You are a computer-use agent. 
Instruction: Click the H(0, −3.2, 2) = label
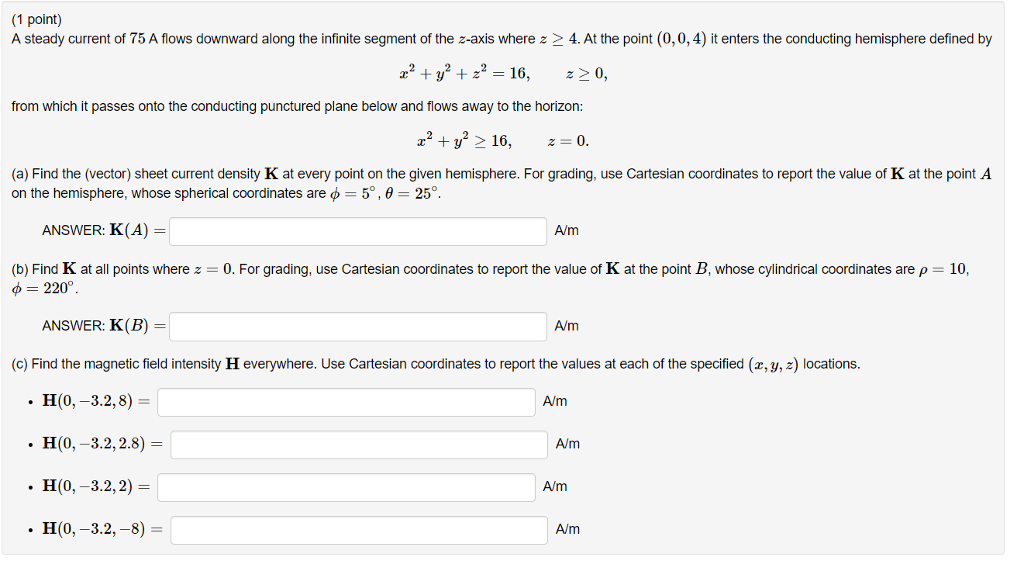96,486
